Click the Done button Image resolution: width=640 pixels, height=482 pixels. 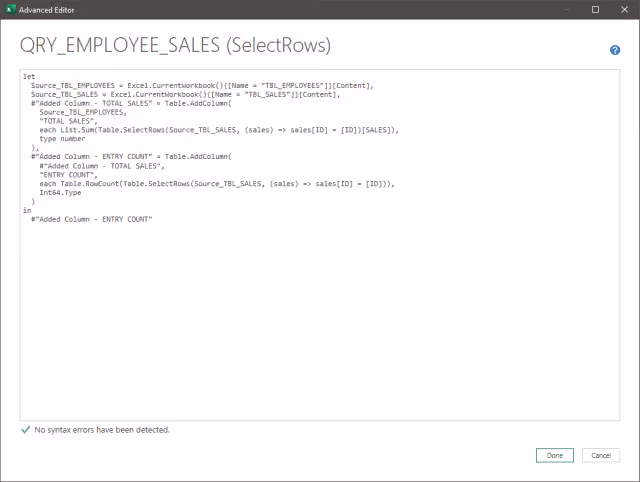(x=555, y=455)
